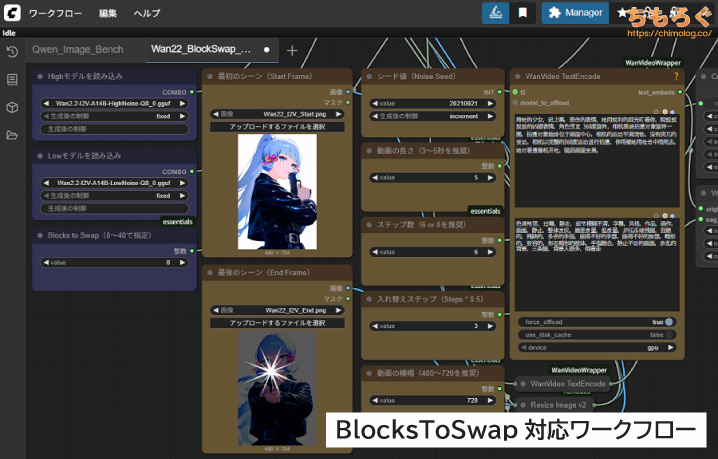The width and height of the screenshot is (718, 459).
Task: Collapse the Lowモデルを読み込み node
Action: point(40,156)
